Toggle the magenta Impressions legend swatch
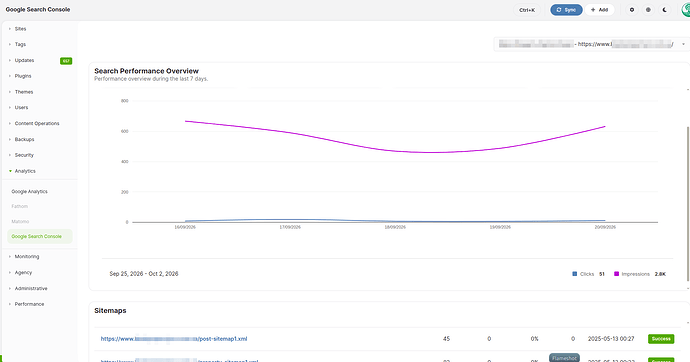The height and width of the screenshot is (362, 690). click(x=617, y=274)
